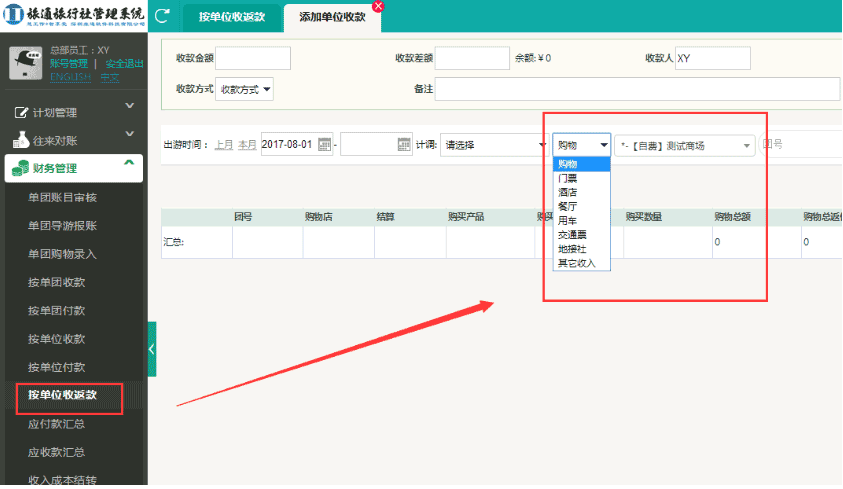Click the 结算 column header
This screenshot has height=489, width=843.
(x=385, y=217)
